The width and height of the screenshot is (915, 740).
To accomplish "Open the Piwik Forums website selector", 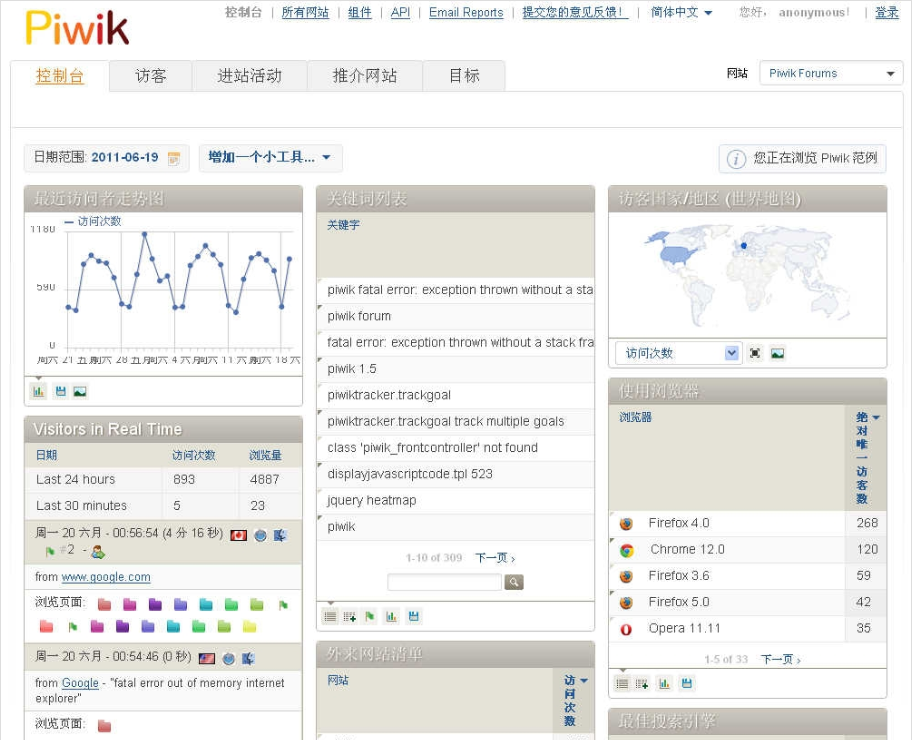I will tap(831, 72).
